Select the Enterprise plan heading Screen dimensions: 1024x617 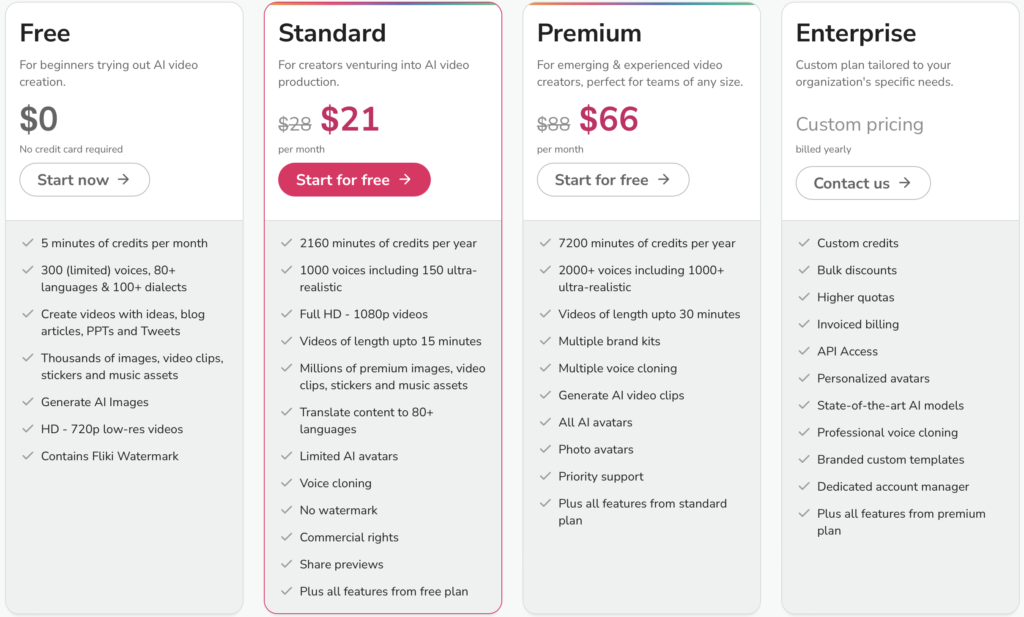pyautogui.click(x=856, y=32)
